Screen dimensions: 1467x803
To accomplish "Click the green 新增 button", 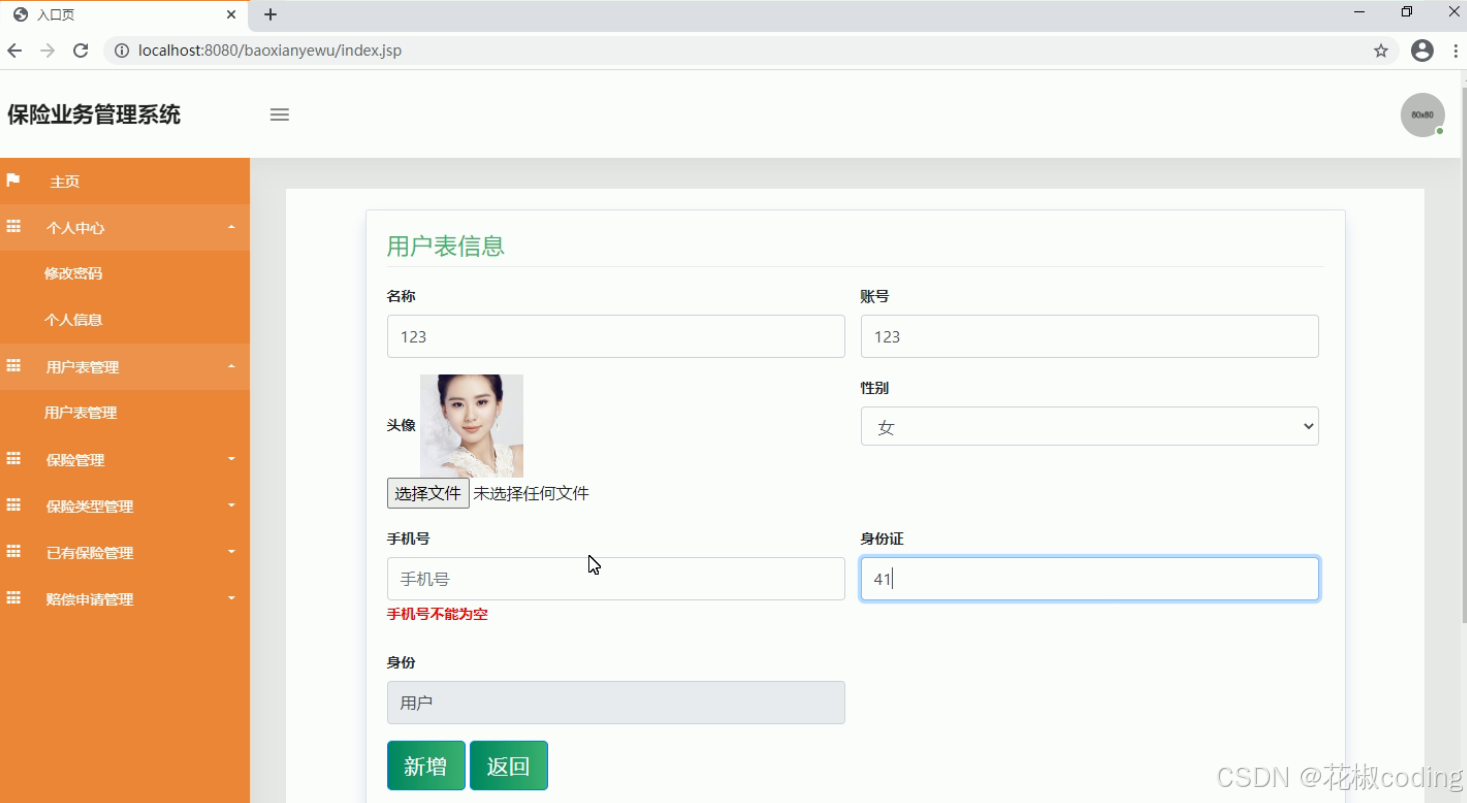I will 426,765.
